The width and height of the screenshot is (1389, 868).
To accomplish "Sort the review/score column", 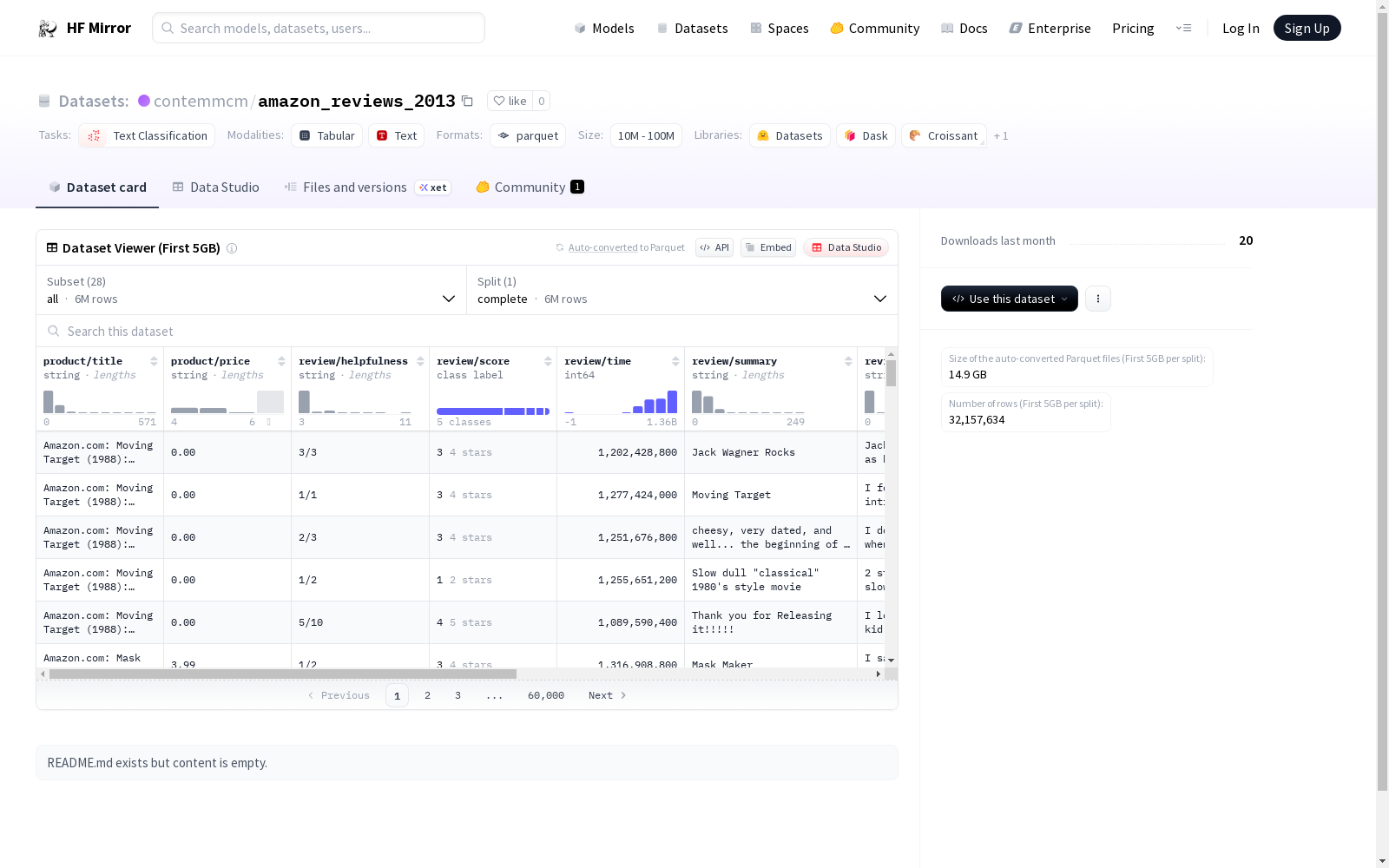I will 548,361.
